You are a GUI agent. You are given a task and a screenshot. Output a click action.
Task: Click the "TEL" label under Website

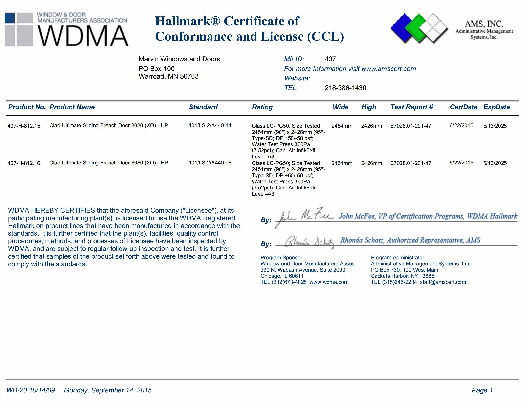click(290, 88)
